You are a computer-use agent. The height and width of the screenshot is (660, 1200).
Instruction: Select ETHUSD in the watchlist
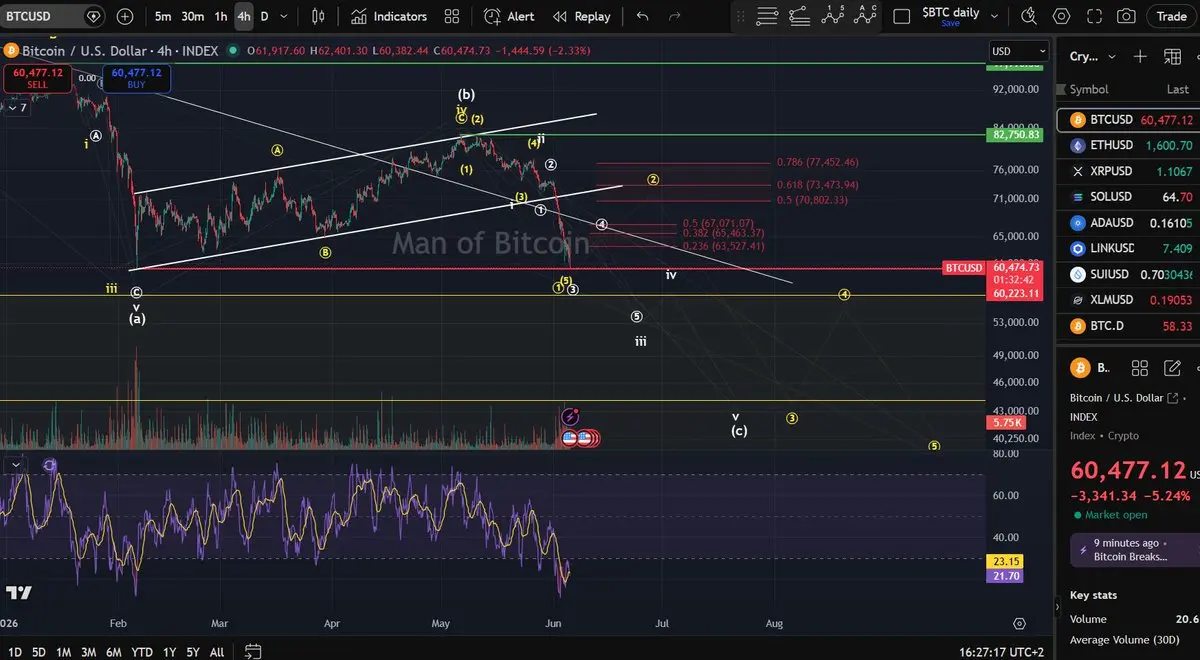[1130, 145]
